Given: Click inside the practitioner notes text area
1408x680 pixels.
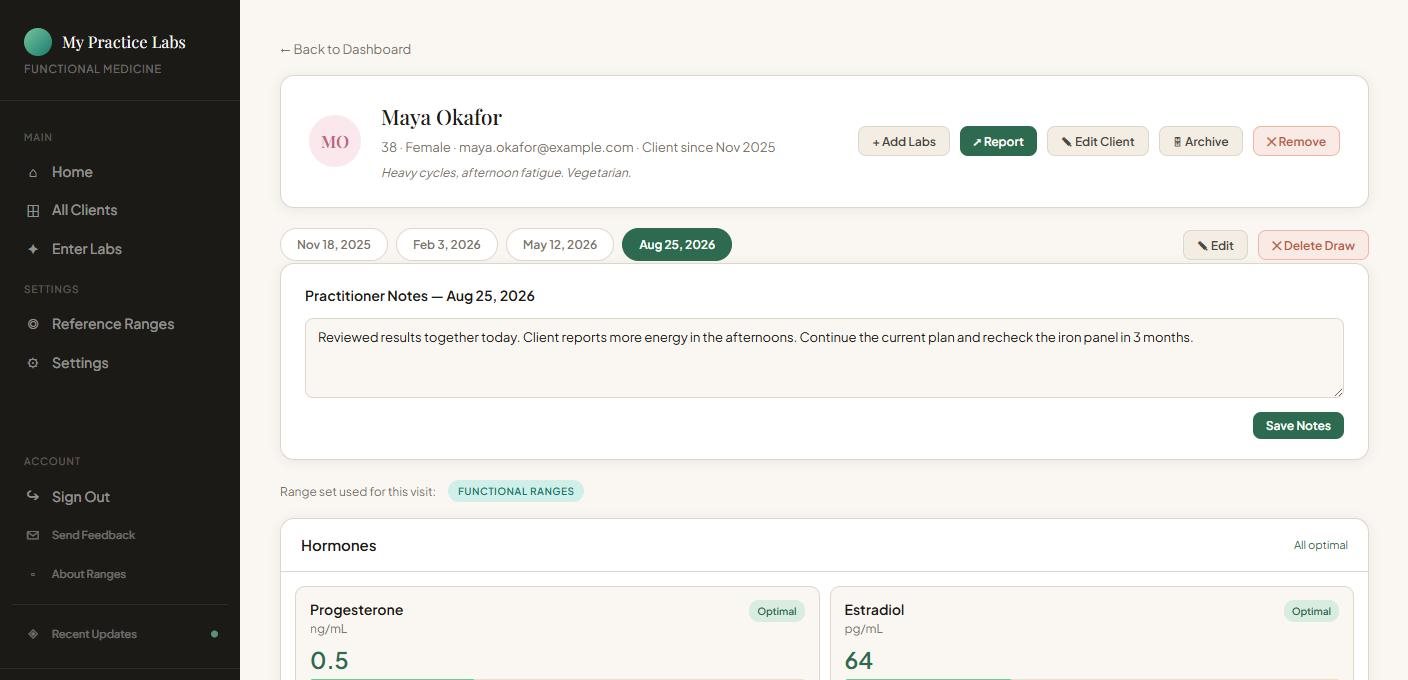Looking at the screenshot, I should coord(824,358).
